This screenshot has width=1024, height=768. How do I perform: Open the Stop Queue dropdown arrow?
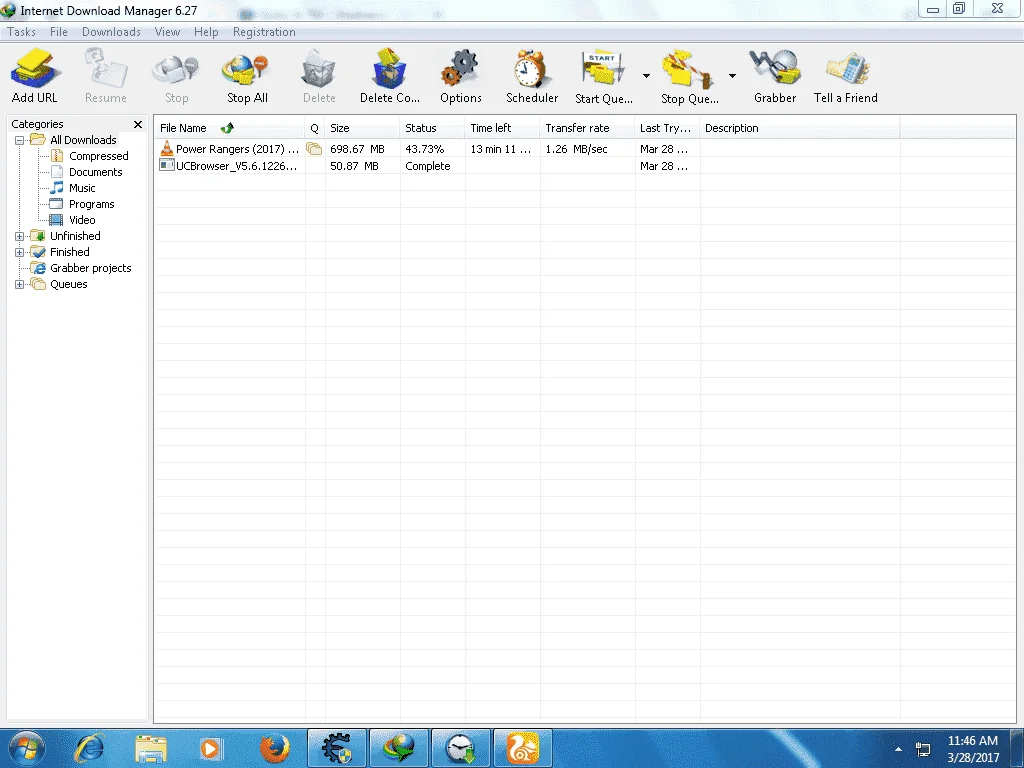tap(732, 76)
